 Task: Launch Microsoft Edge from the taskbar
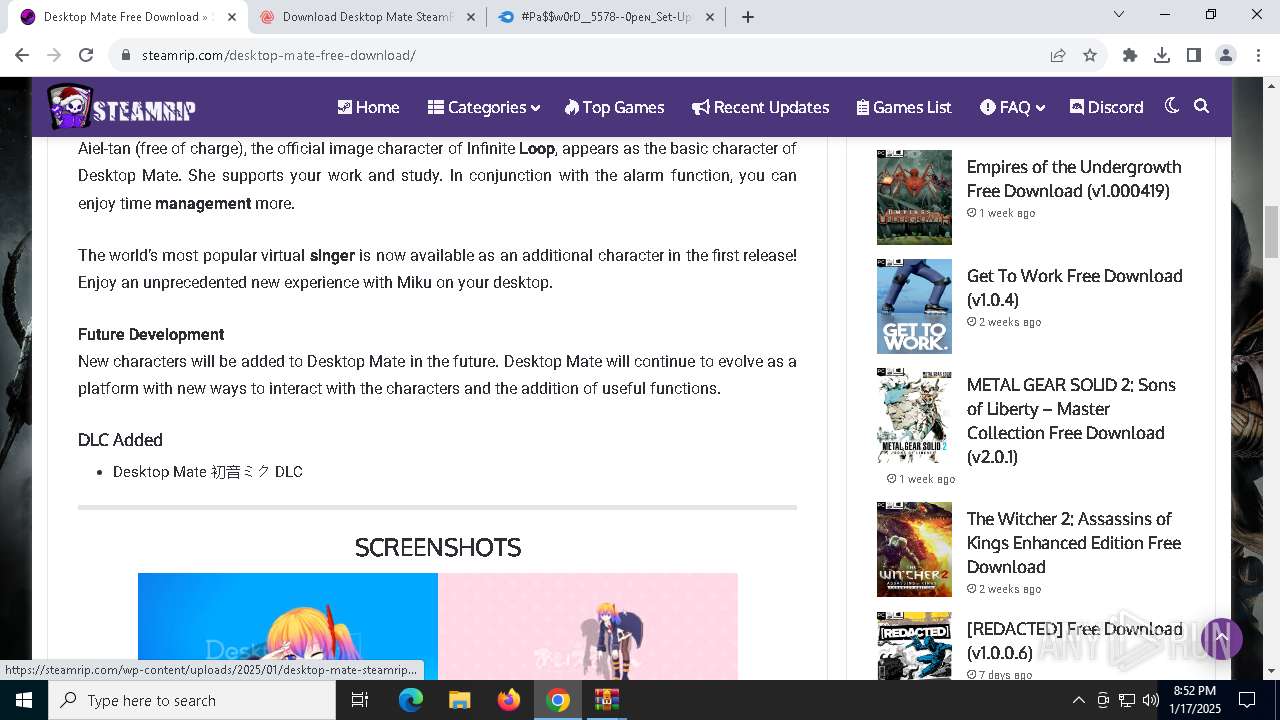[x=411, y=700]
